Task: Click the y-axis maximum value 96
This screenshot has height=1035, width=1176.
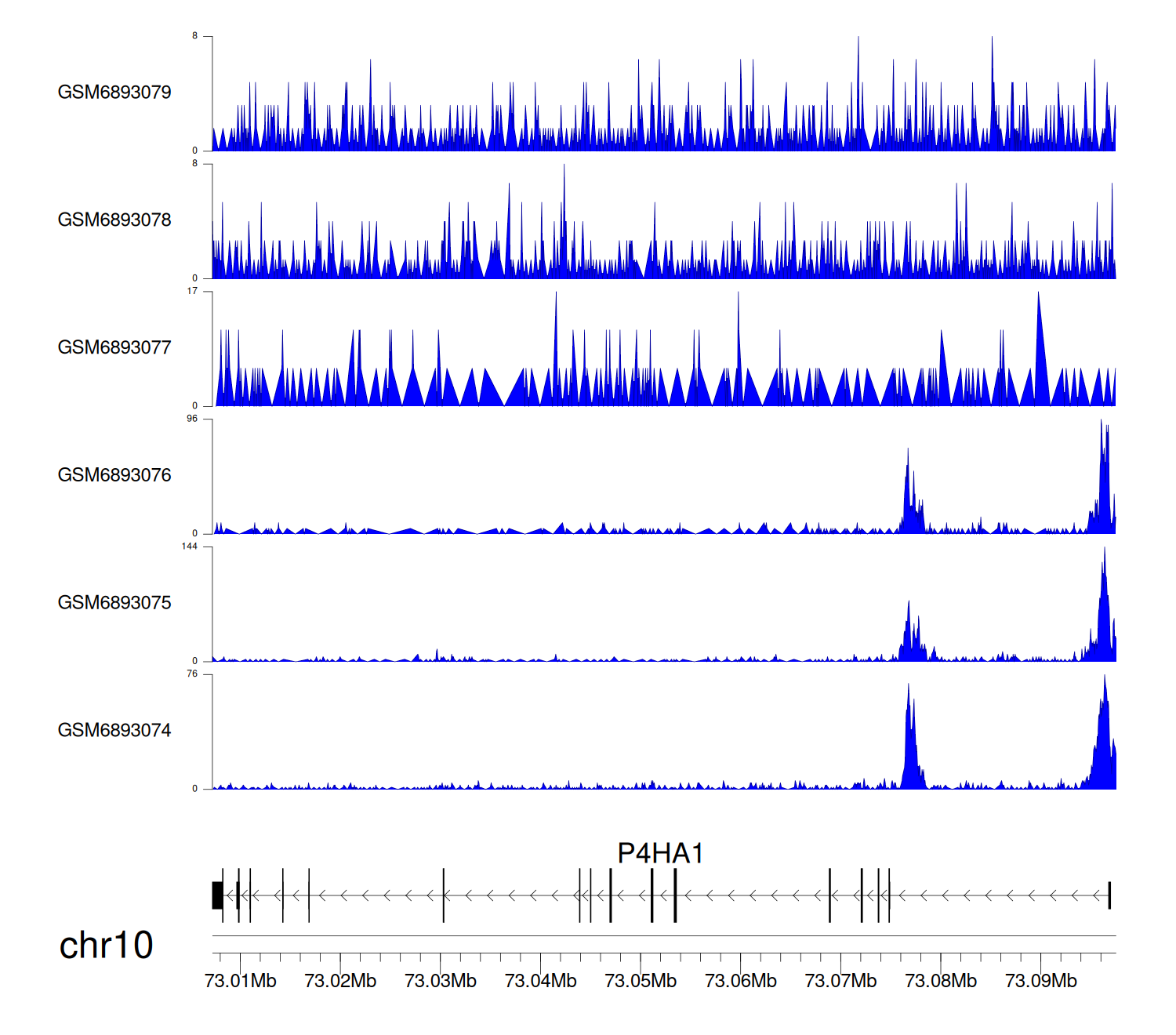Action: pos(192,419)
